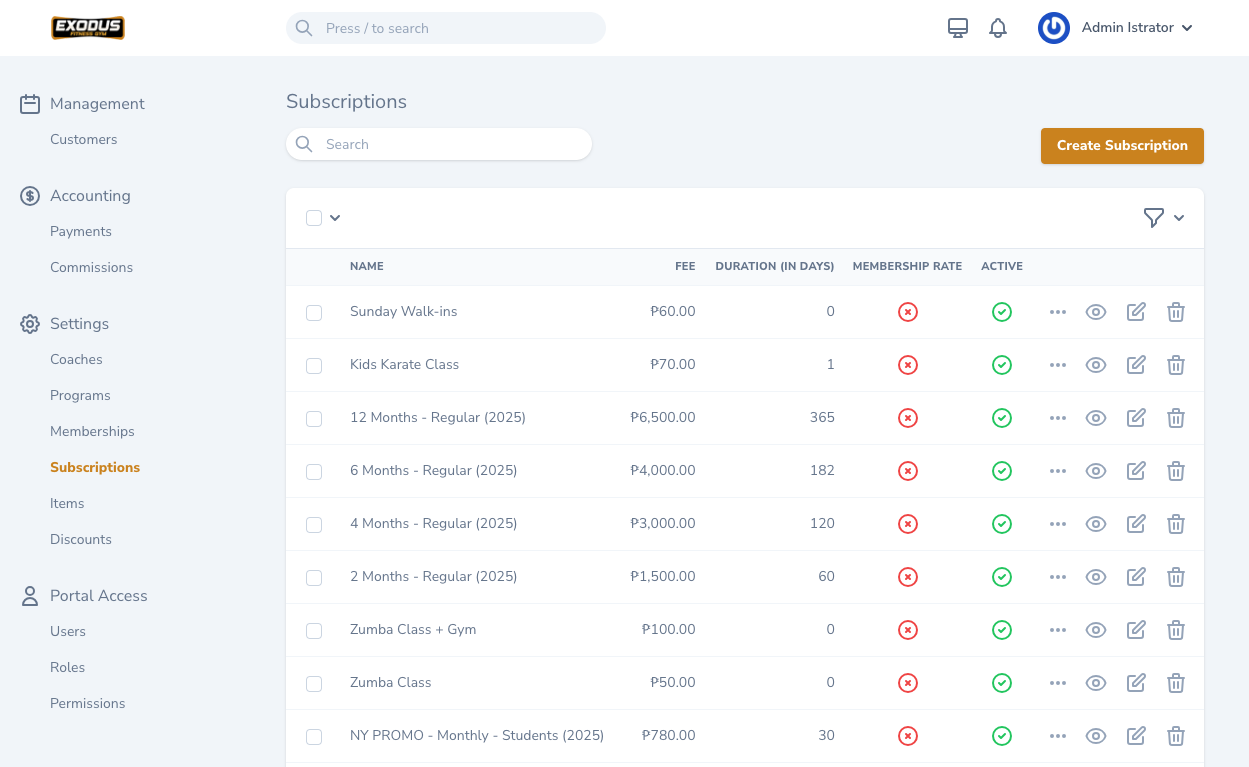The width and height of the screenshot is (1249, 767).
Task: View the 12 Months - Regular subscription
Action: coord(1096,418)
